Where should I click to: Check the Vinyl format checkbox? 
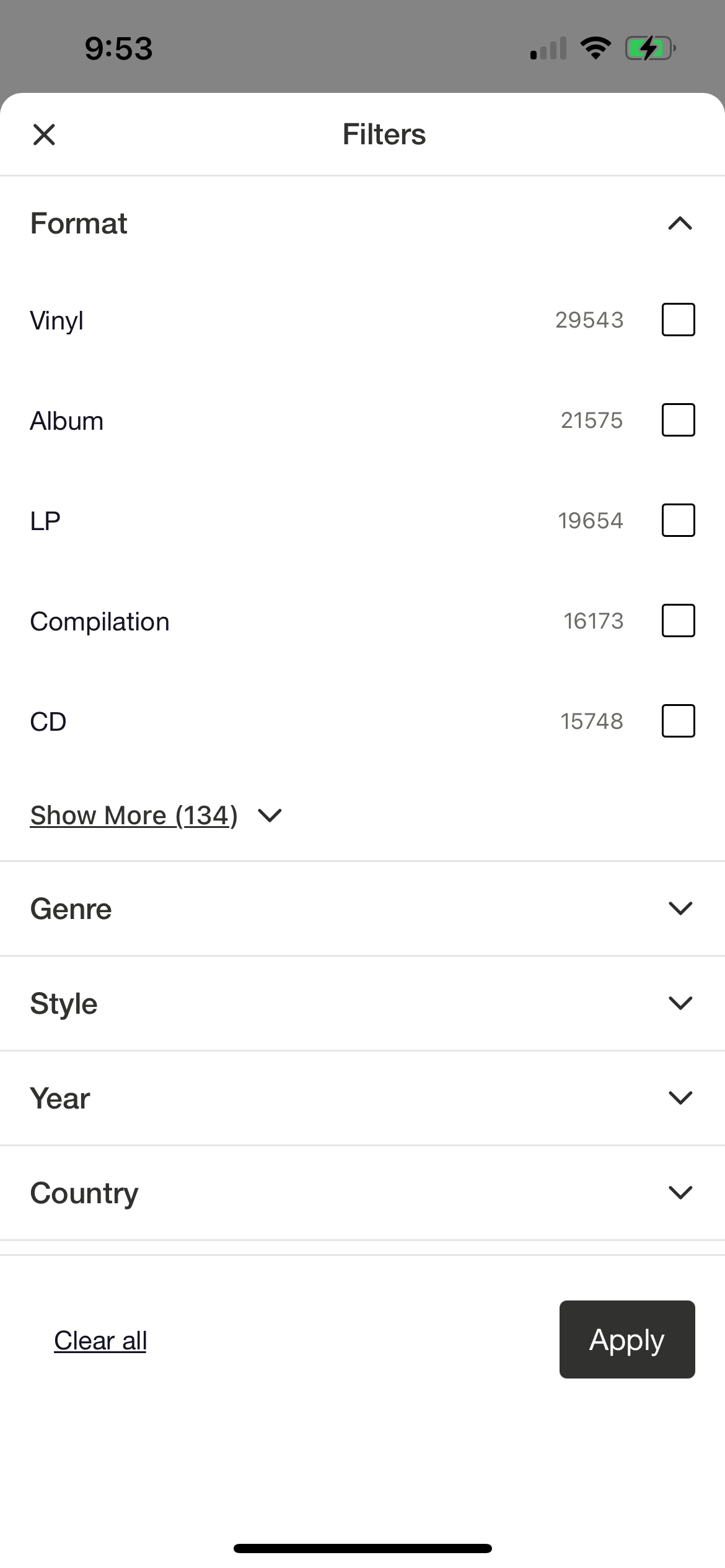(x=678, y=320)
